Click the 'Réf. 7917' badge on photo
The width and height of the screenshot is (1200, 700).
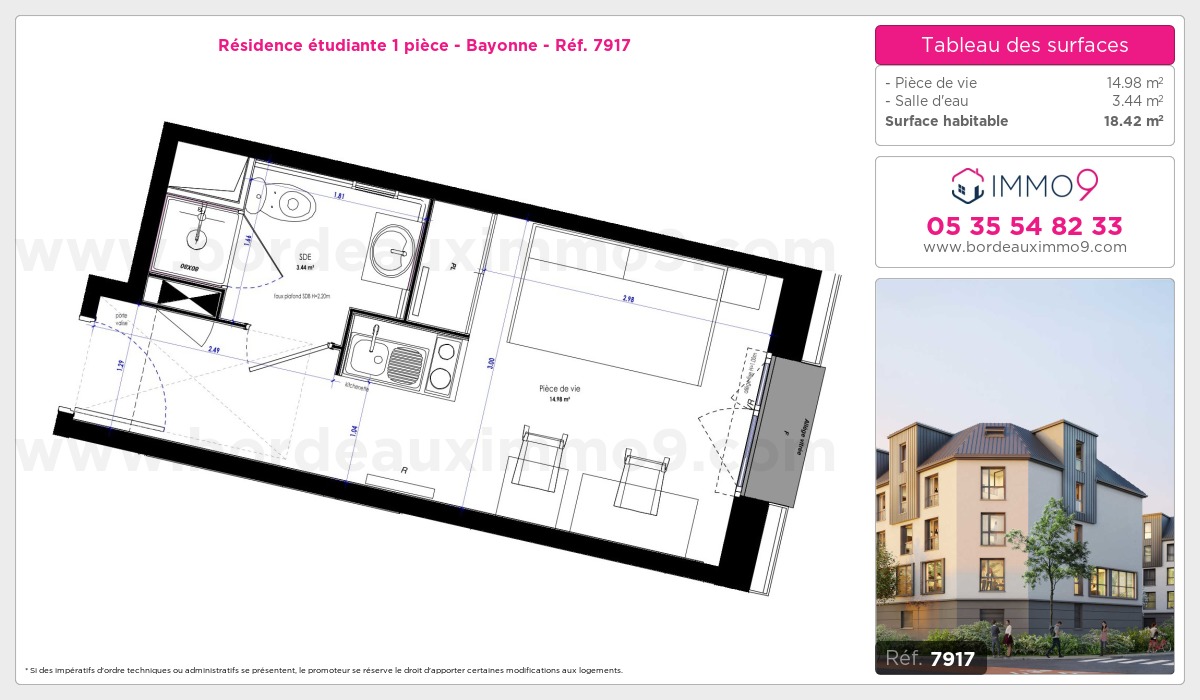click(x=930, y=658)
